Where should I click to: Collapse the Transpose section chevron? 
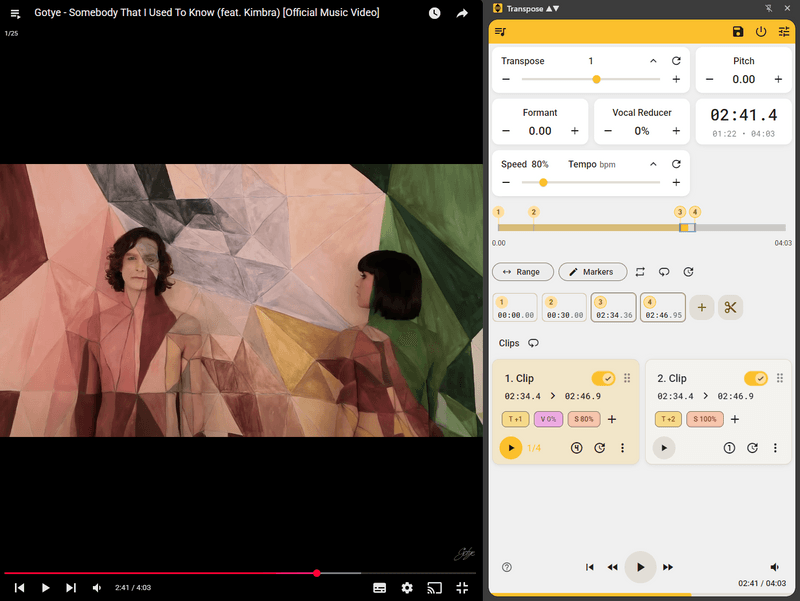[x=653, y=61]
